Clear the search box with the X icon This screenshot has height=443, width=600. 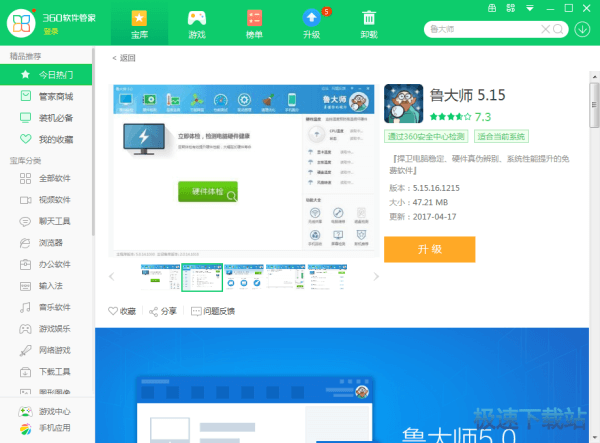(545, 29)
